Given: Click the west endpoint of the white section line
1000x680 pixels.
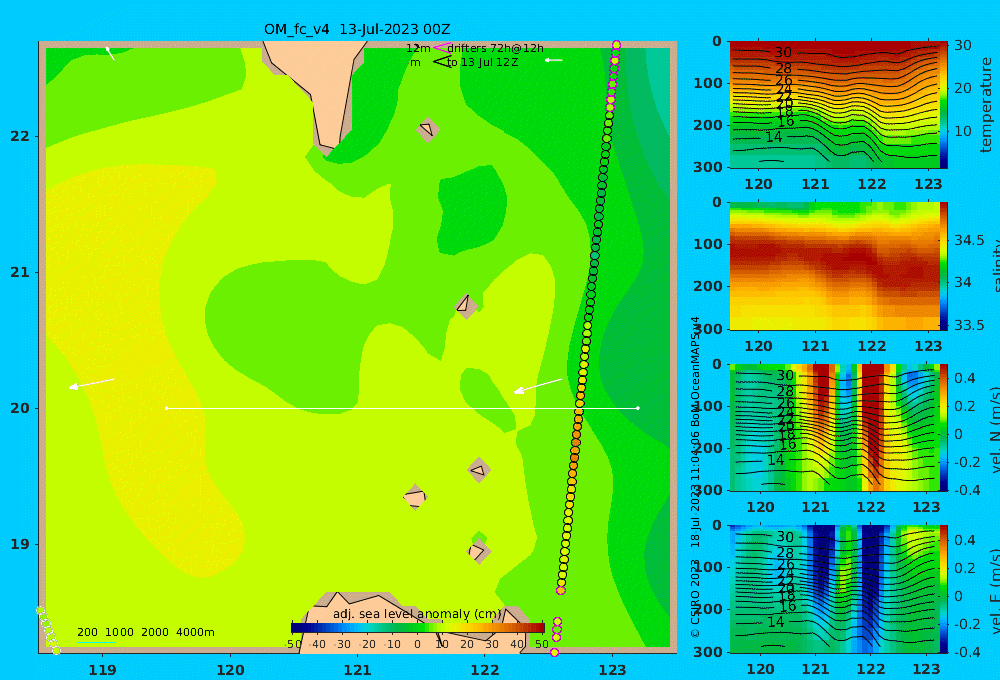Looking at the screenshot, I should coord(167,408).
